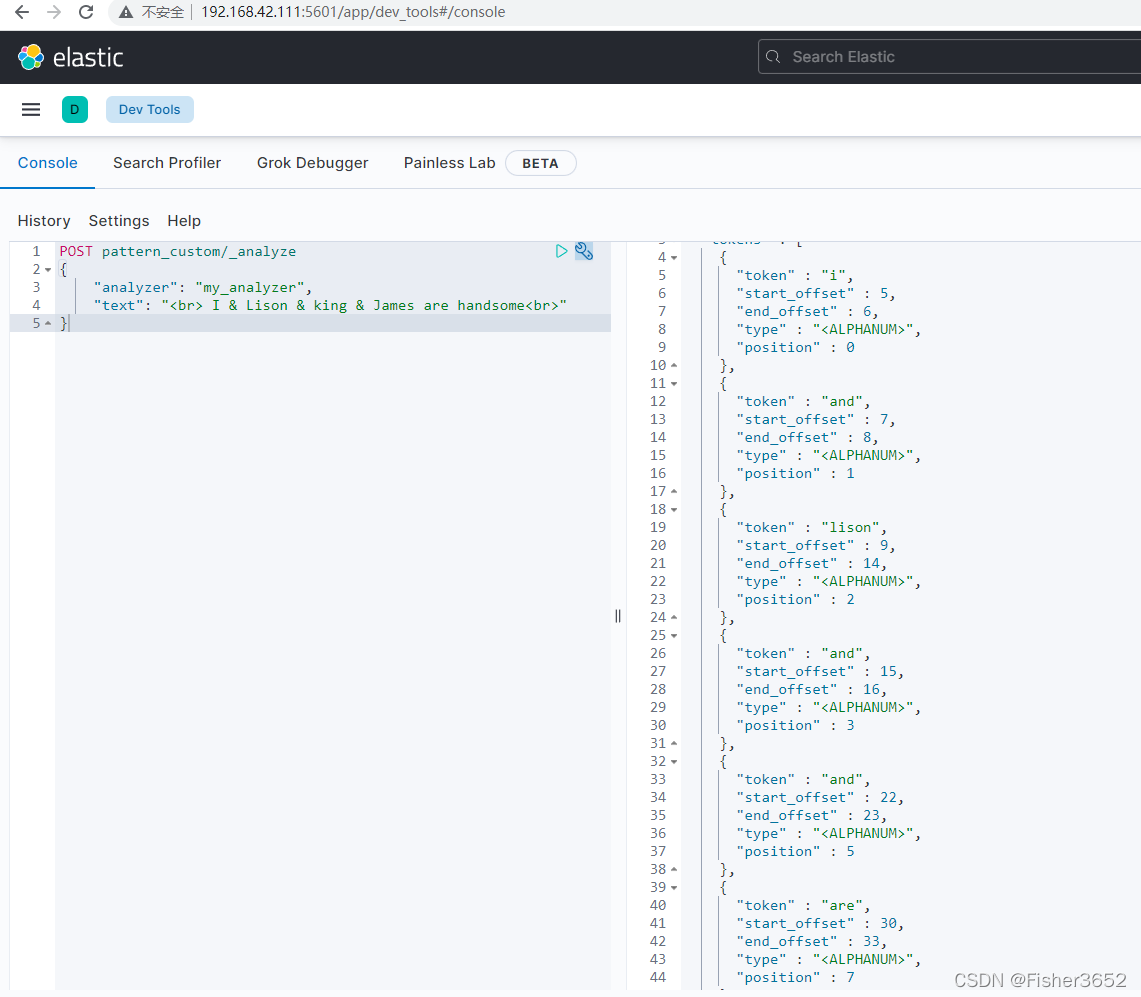Click the green D space avatar
This screenshot has height=997, width=1141.
pos(75,109)
